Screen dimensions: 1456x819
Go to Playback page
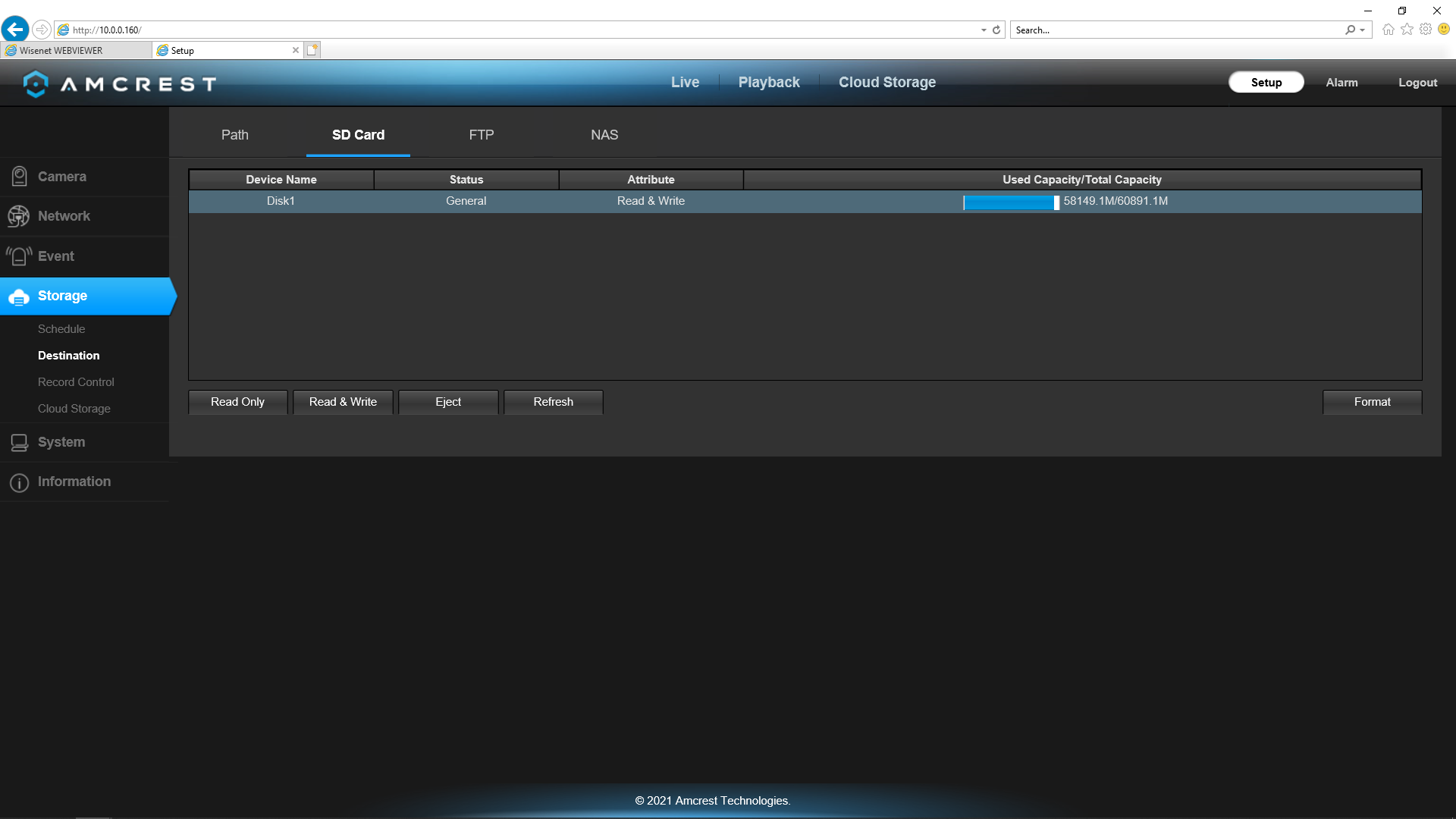tap(769, 83)
